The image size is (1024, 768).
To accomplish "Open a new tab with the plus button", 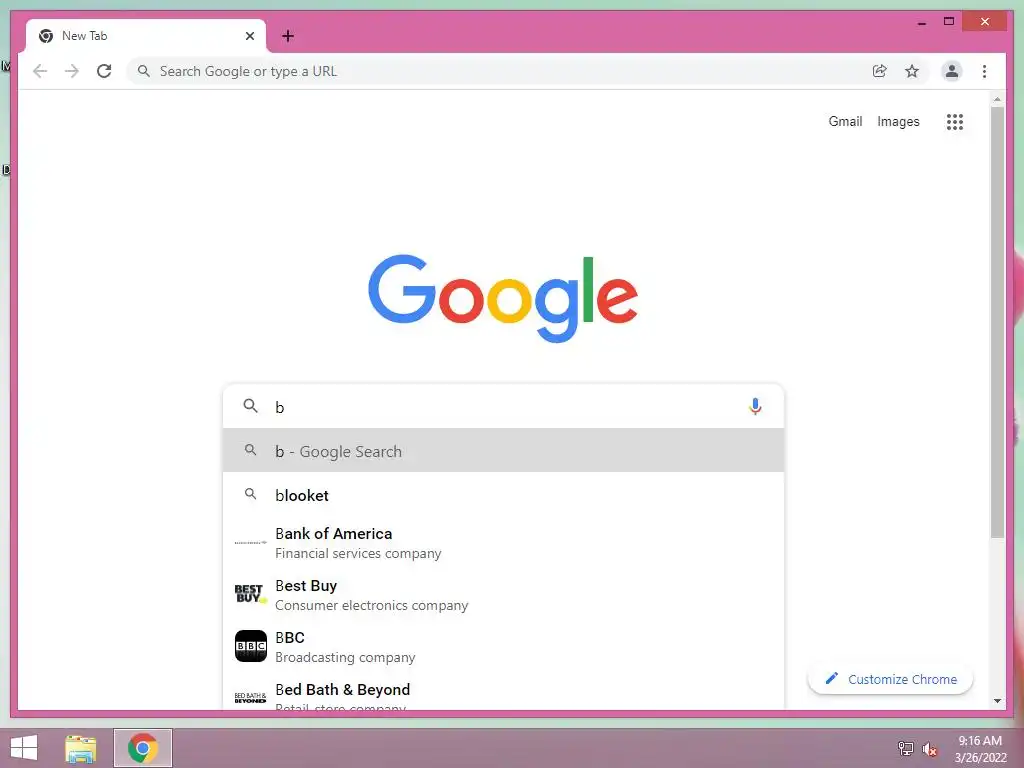I will click(288, 36).
